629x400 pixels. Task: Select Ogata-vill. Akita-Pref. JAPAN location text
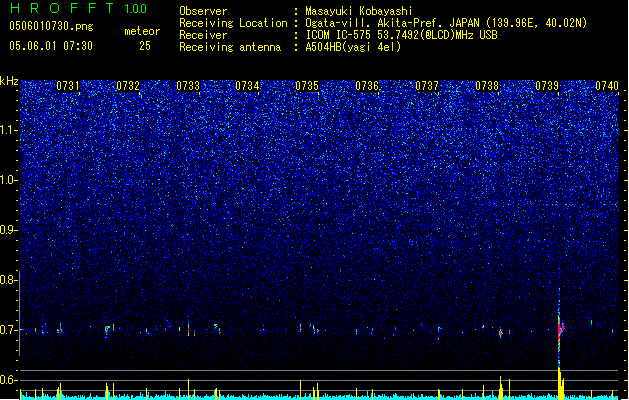446,23
